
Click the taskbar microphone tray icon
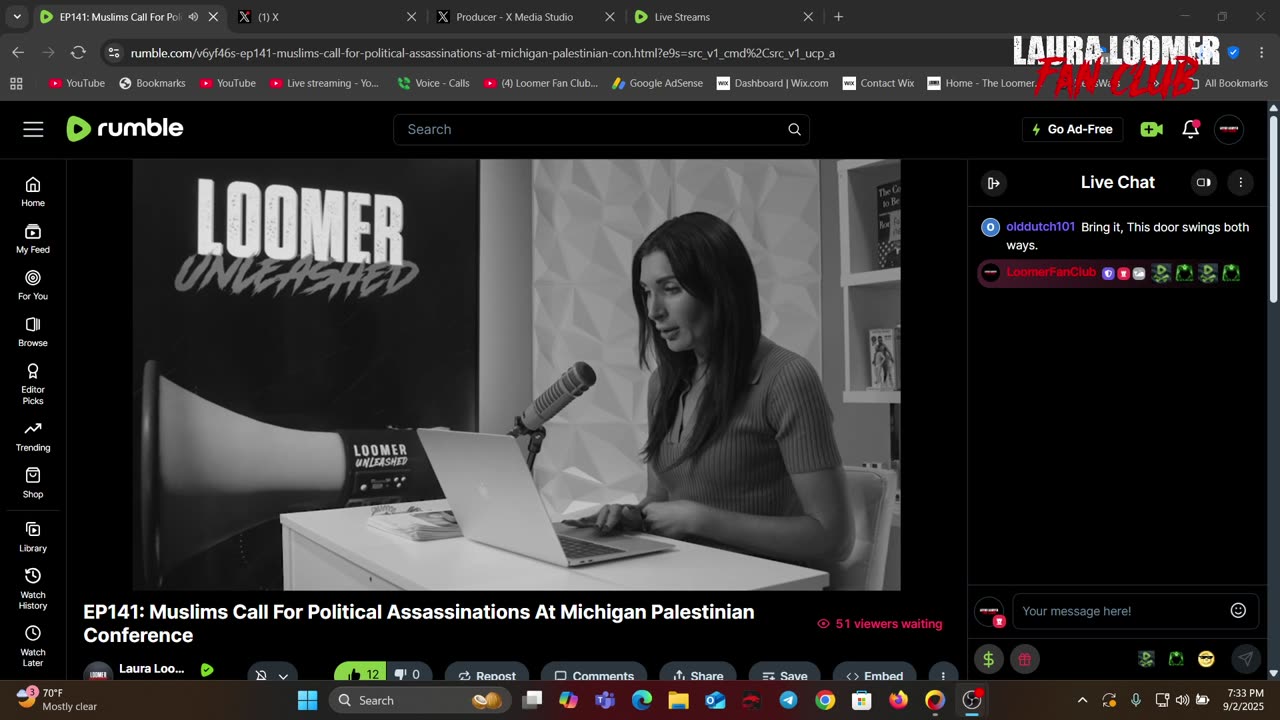pyautogui.click(x=1135, y=700)
